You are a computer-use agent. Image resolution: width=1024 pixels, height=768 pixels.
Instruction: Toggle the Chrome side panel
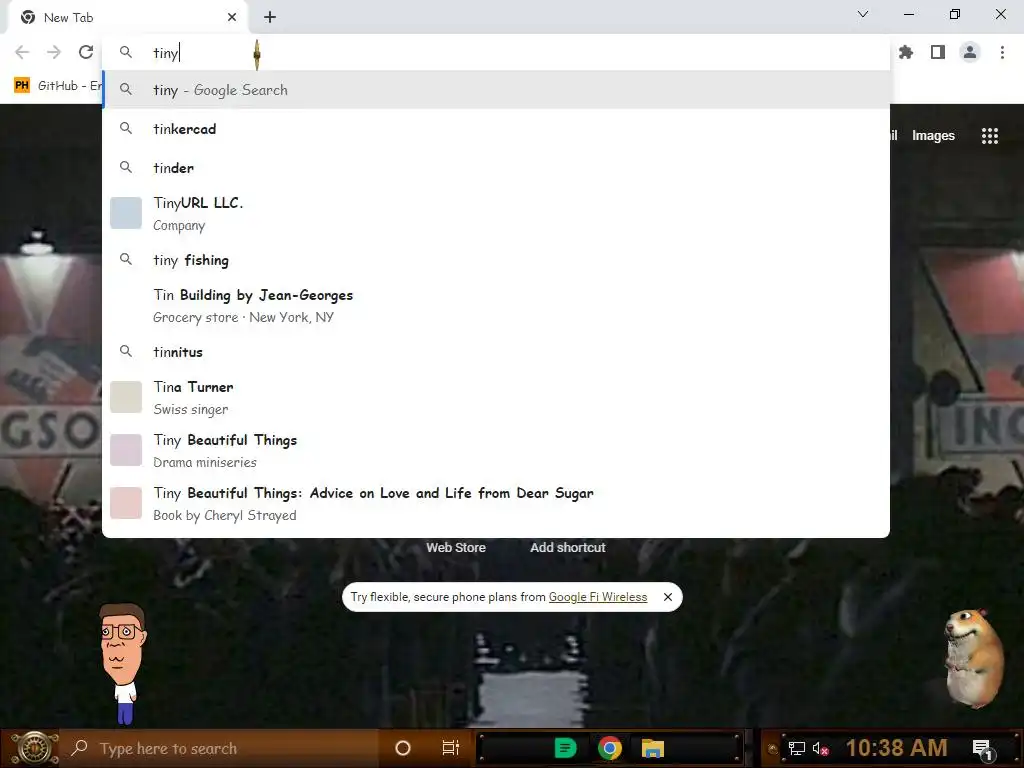coord(938,52)
